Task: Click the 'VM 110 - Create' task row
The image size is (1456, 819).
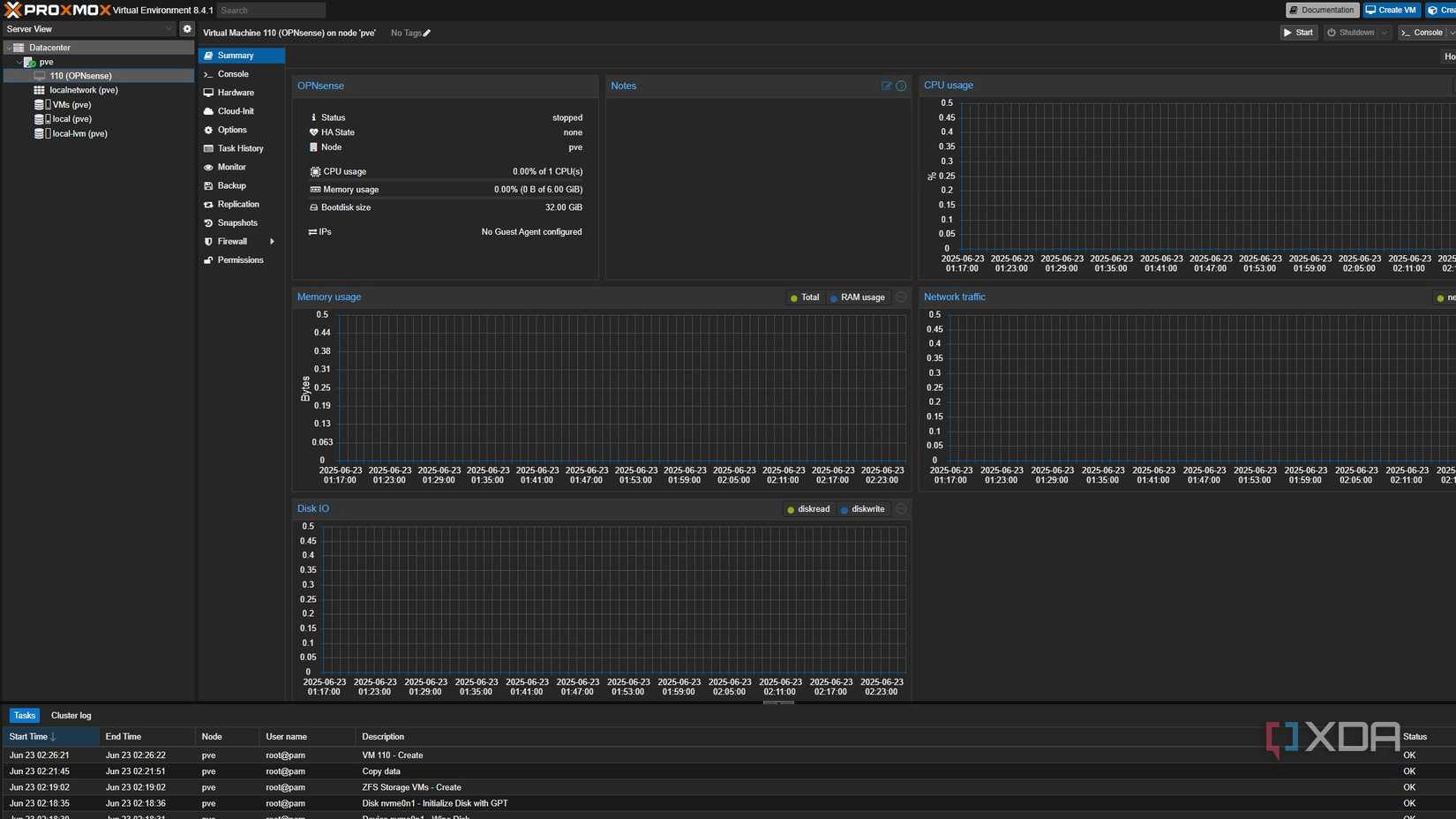Action: [x=730, y=755]
